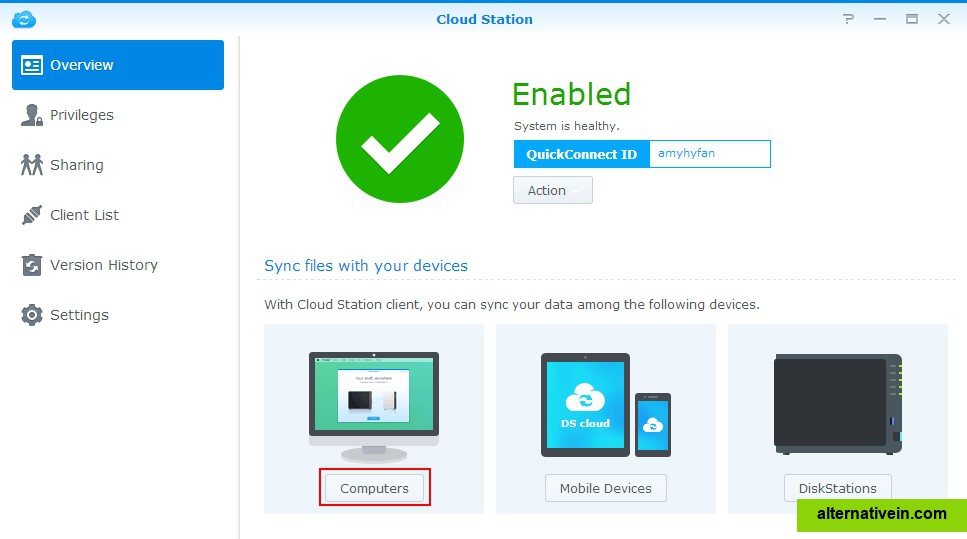This screenshot has height=539, width=967.
Task: Click the 'Sync files with your devices' heading
Action: 366,266
